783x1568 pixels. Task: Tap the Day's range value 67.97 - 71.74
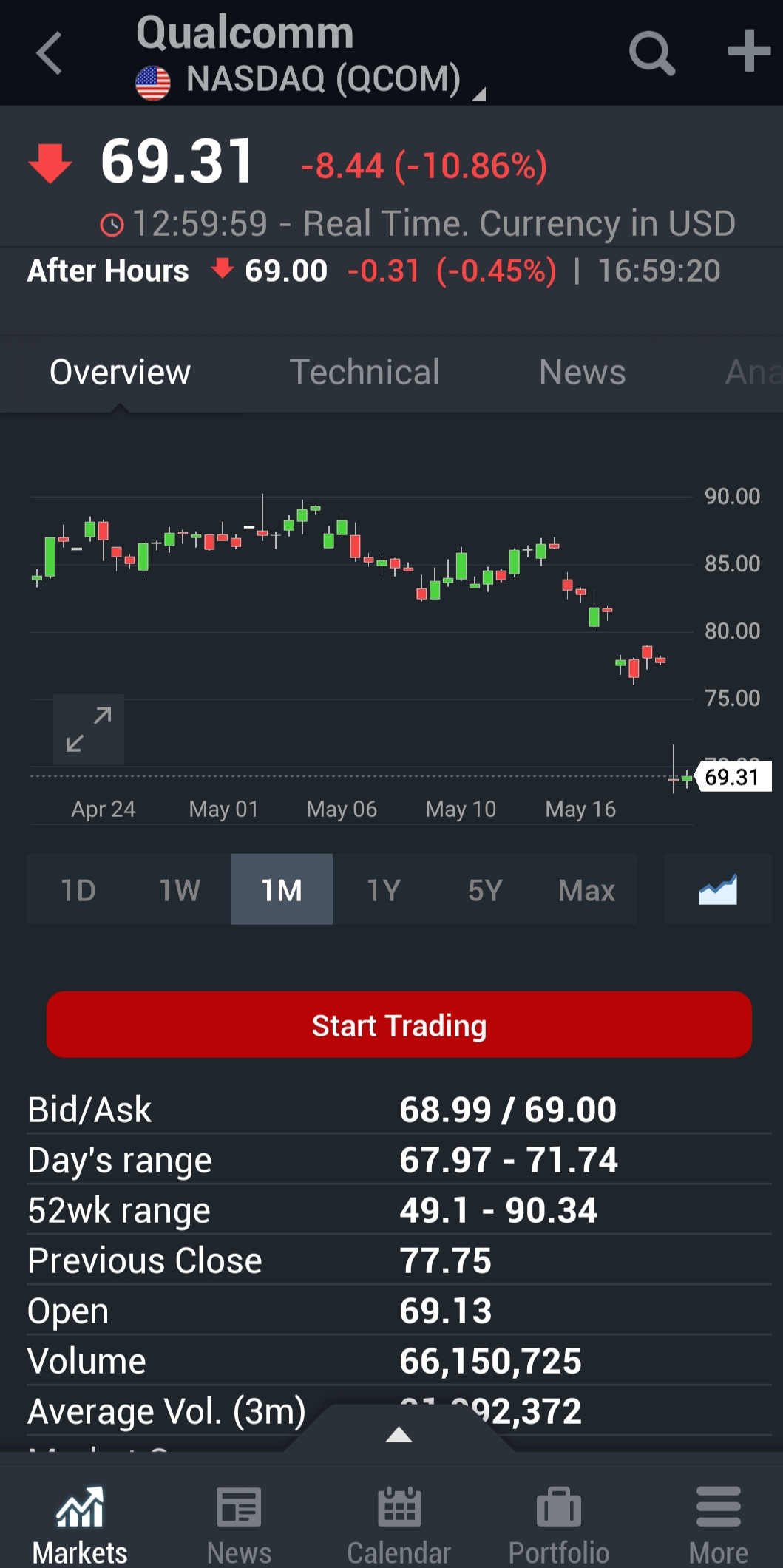[x=509, y=1160]
